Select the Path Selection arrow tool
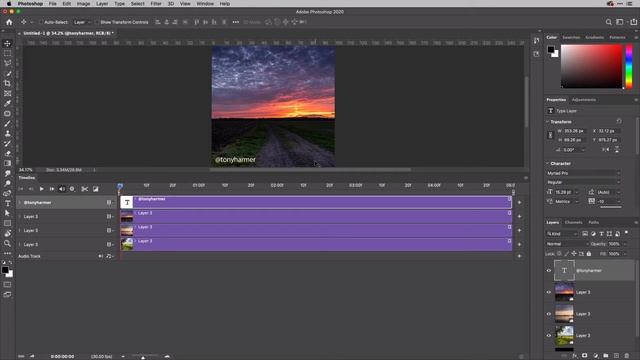This screenshot has width=640, height=360. point(7,213)
